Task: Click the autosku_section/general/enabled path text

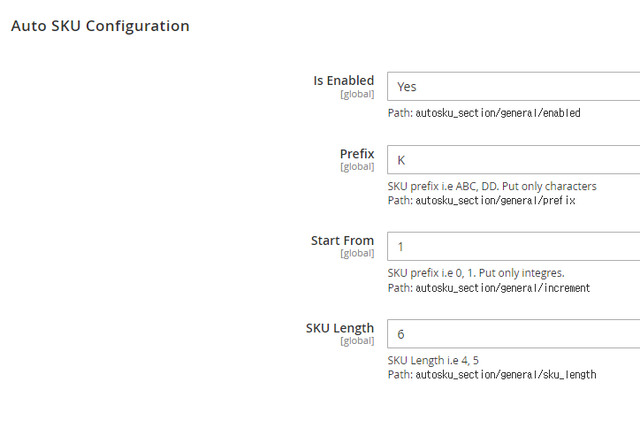Action: click(498, 113)
